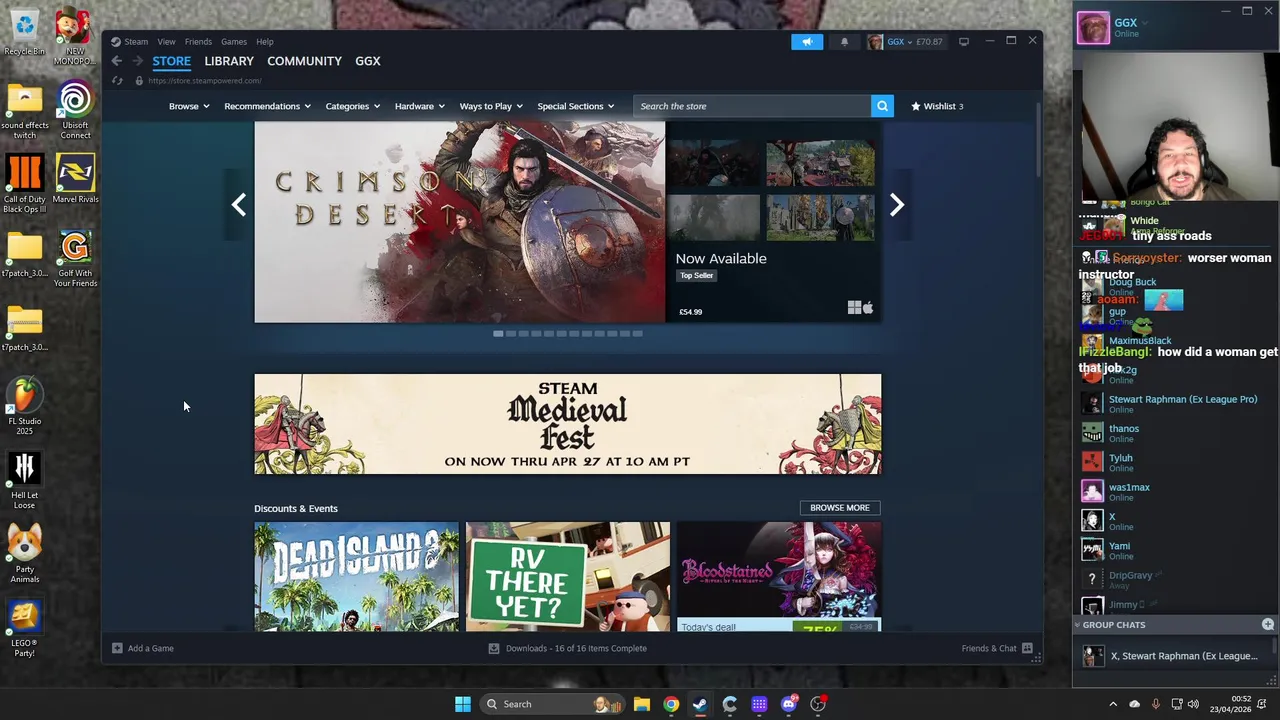Select LEGO Party! desktop icon

[25, 629]
